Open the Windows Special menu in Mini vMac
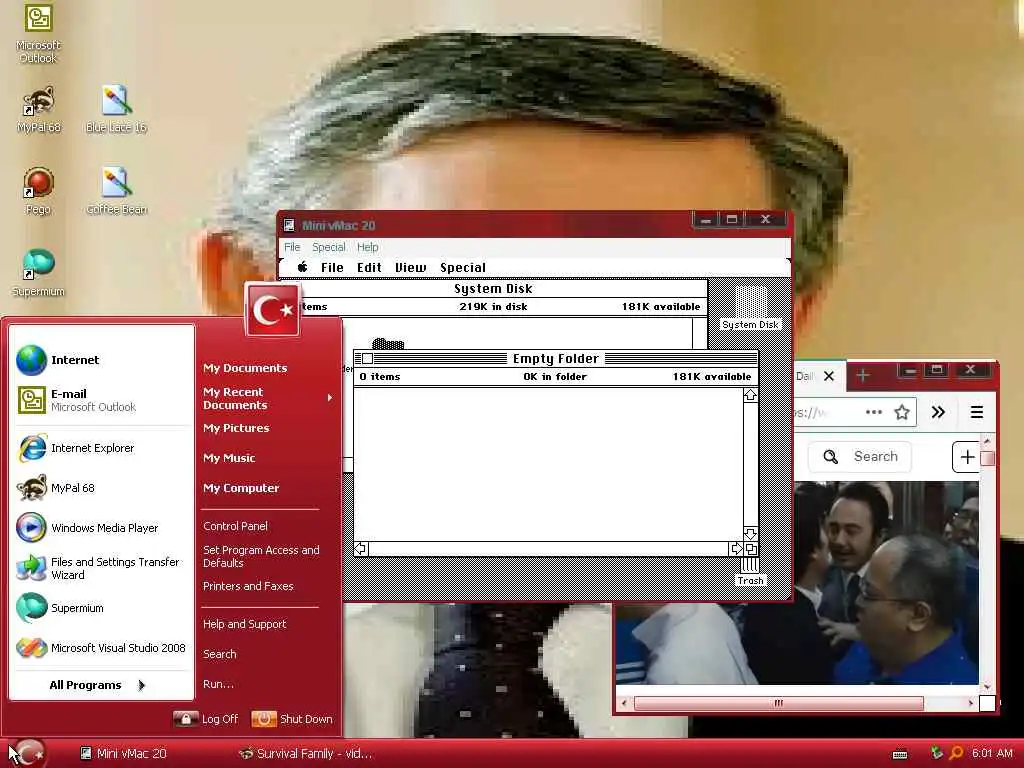The width and height of the screenshot is (1024, 768). 328,247
